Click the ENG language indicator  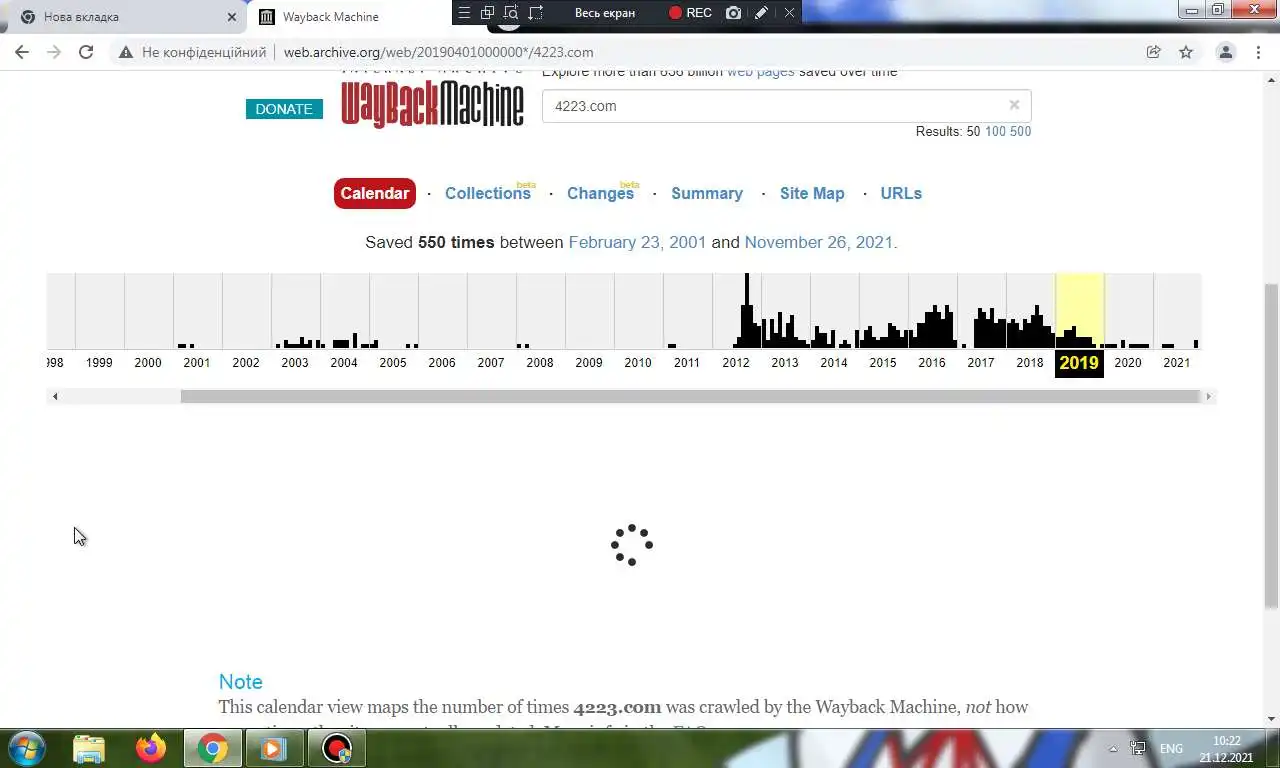click(1171, 748)
